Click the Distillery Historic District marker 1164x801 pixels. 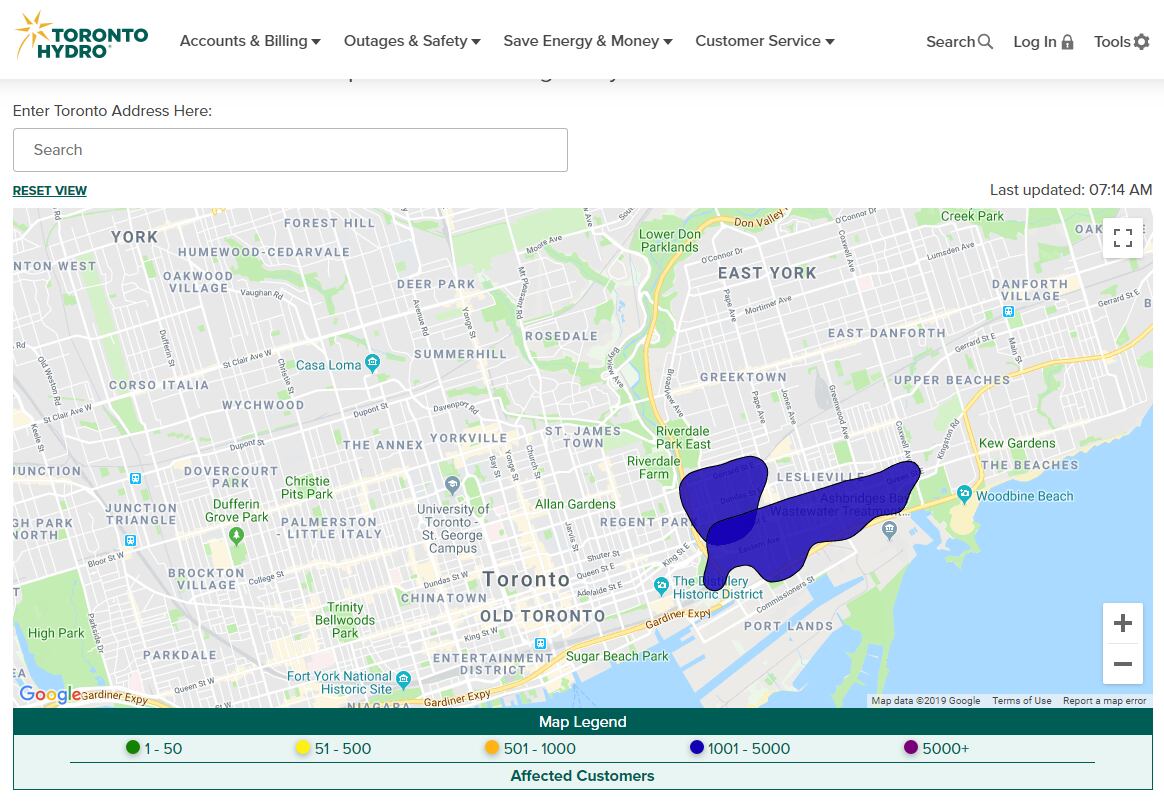click(x=660, y=585)
